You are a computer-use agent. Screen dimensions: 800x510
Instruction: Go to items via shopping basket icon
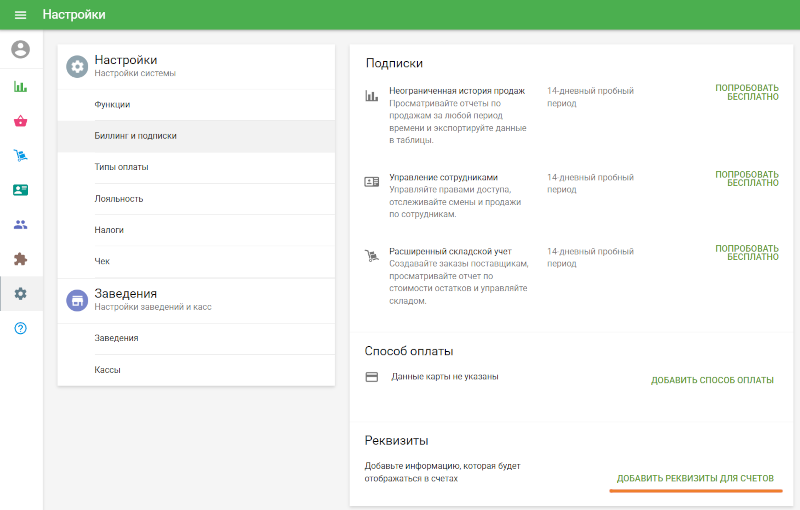click(20, 121)
